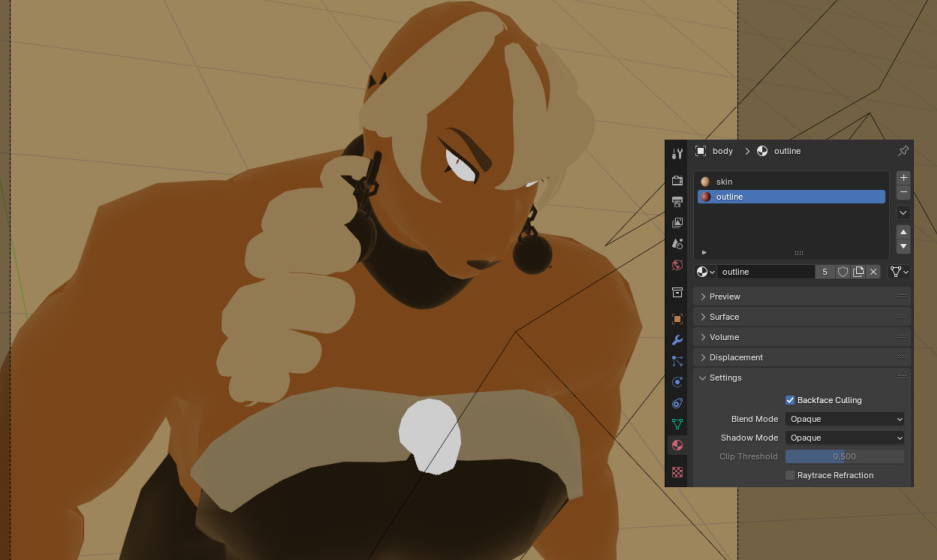Select the skin material slot
Screen dimensions: 937x560
point(791,181)
